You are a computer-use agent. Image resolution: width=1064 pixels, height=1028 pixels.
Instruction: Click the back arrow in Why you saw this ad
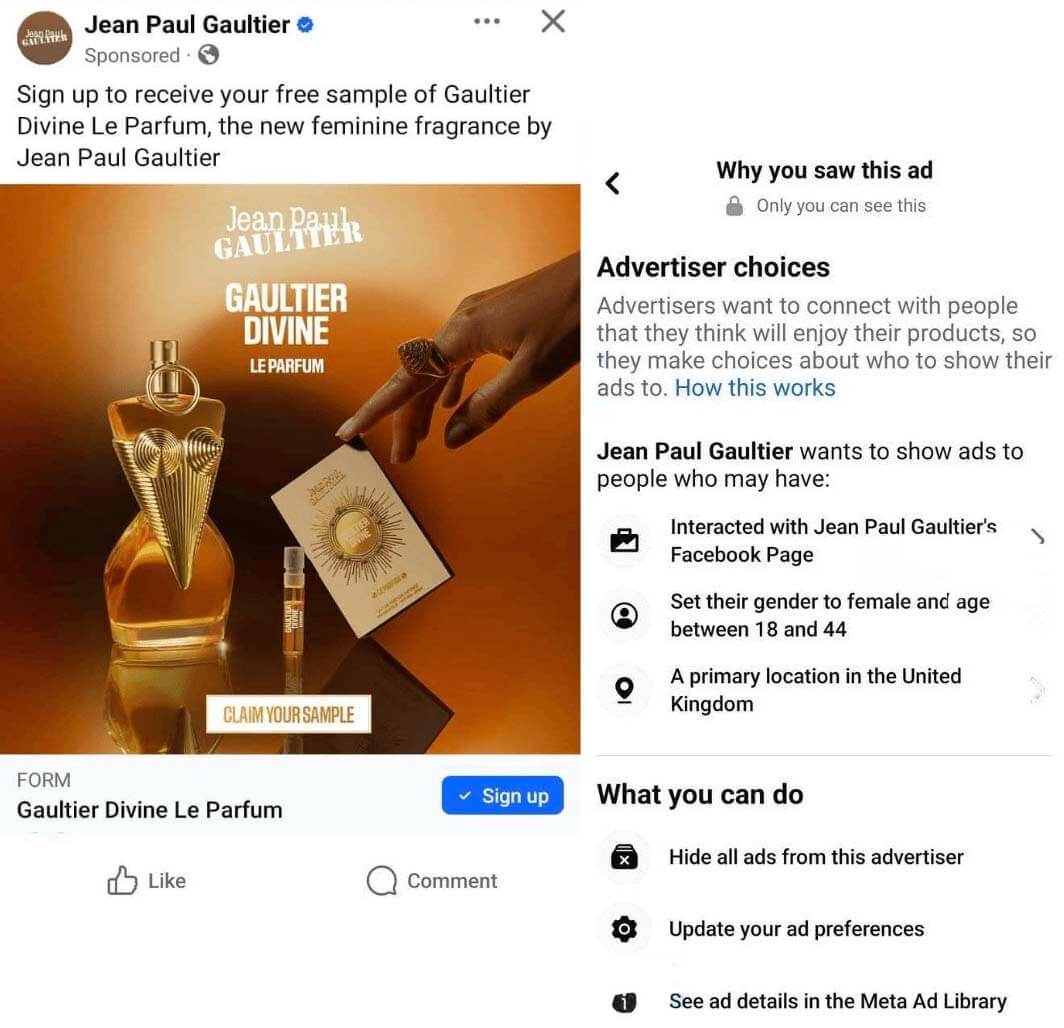[612, 183]
